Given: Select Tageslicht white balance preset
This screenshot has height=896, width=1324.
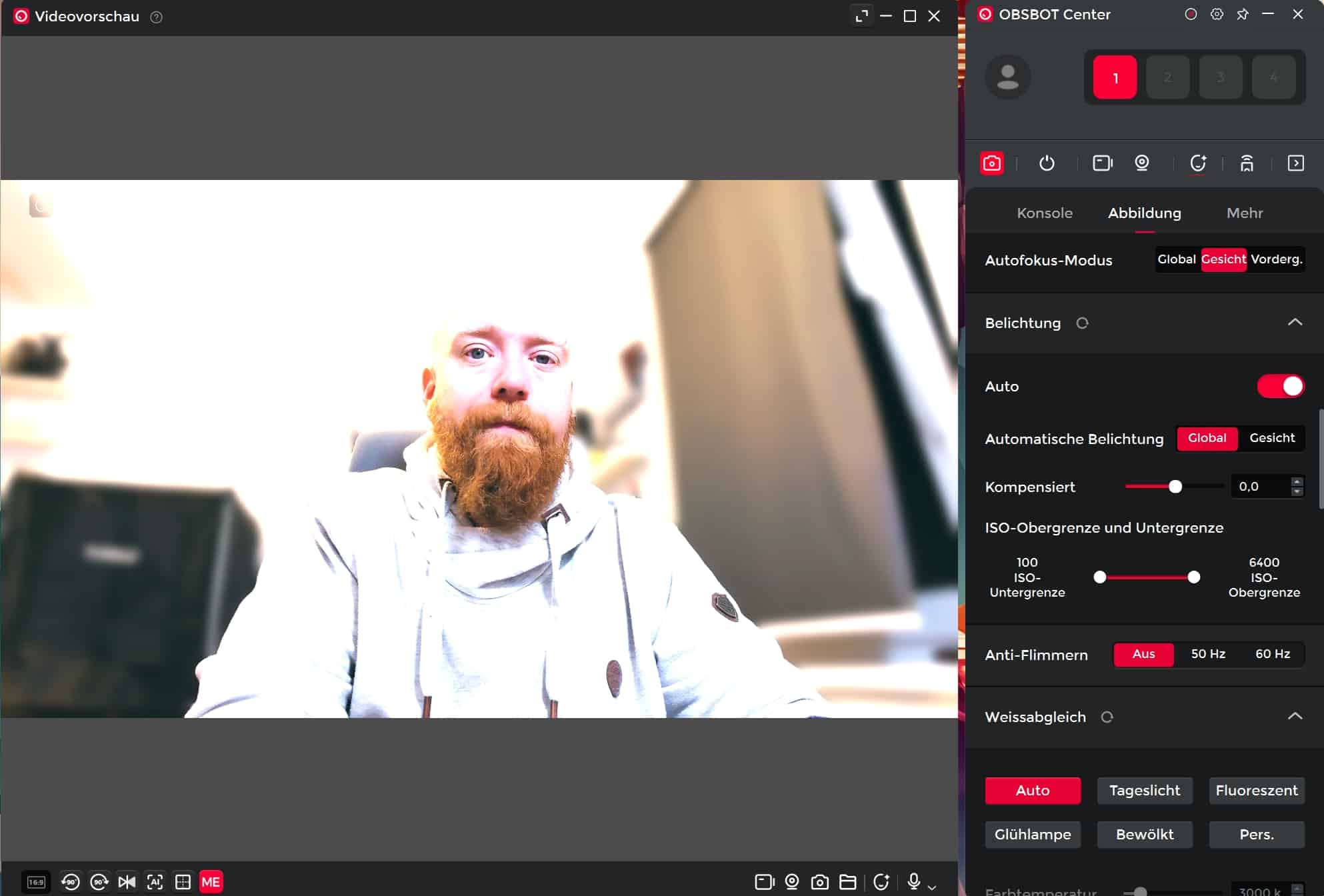Looking at the screenshot, I should 1144,791.
